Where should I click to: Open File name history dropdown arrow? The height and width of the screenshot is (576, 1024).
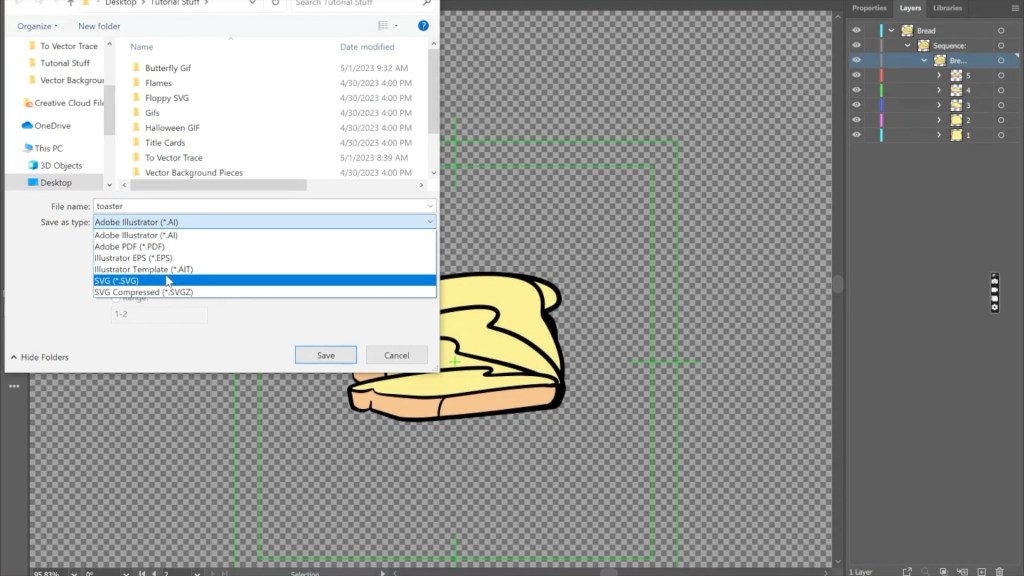430,206
